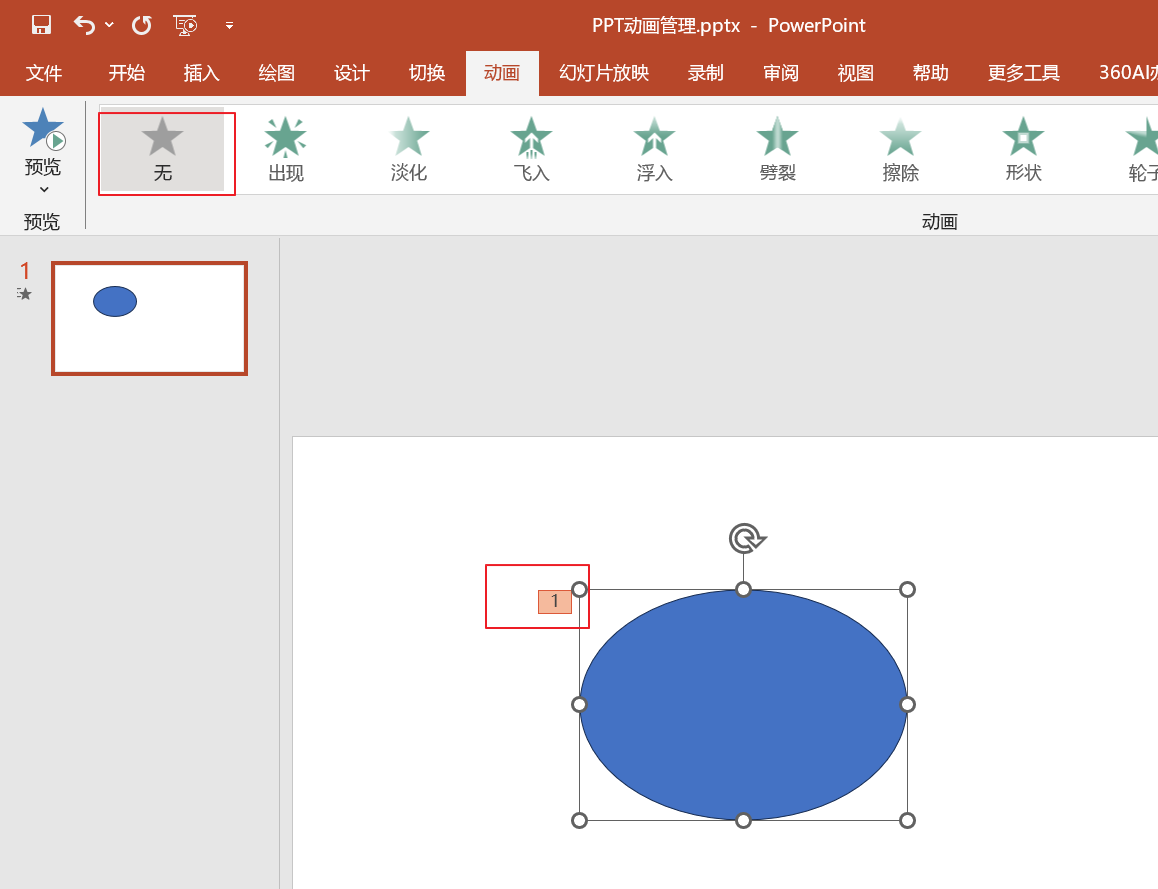Open the 录制 tab
This screenshot has height=889, width=1158.
click(x=705, y=73)
